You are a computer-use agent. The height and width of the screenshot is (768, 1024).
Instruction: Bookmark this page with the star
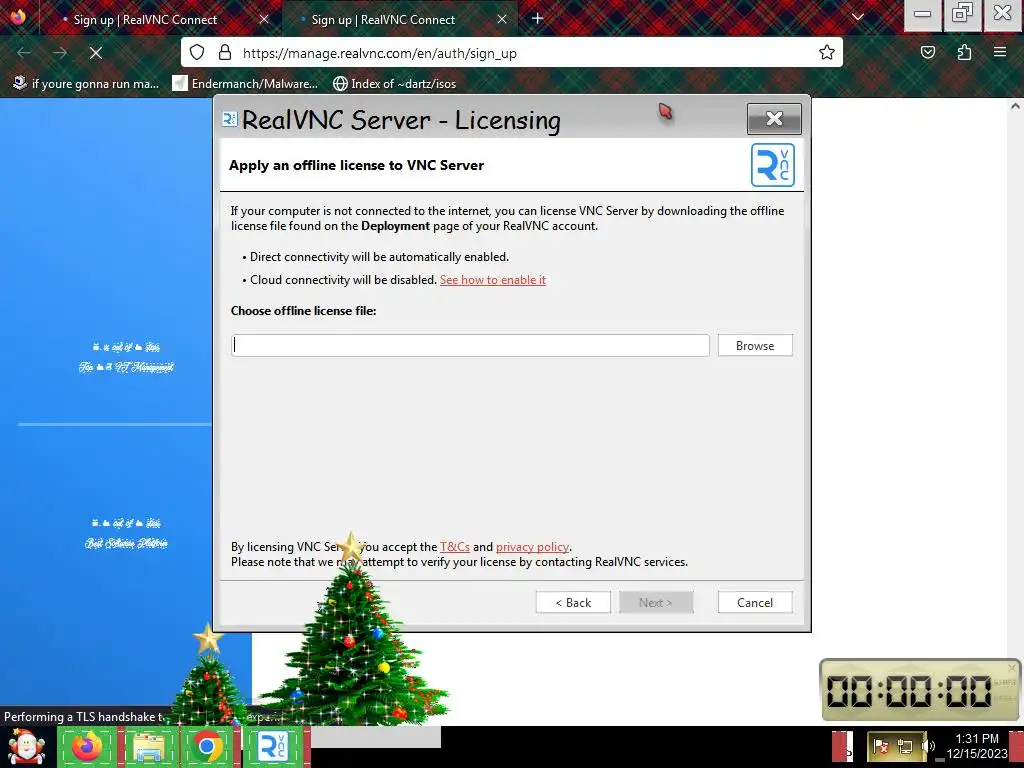[827, 53]
